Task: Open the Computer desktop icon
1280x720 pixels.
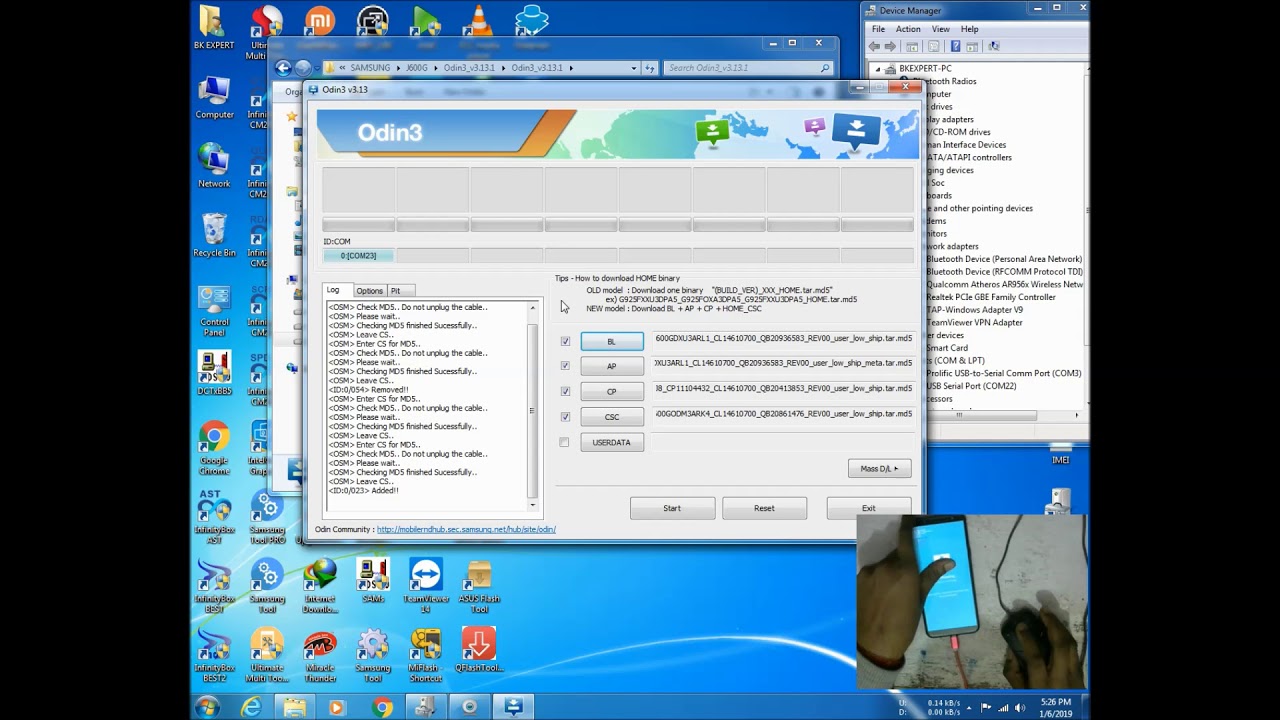Action: [x=214, y=96]
